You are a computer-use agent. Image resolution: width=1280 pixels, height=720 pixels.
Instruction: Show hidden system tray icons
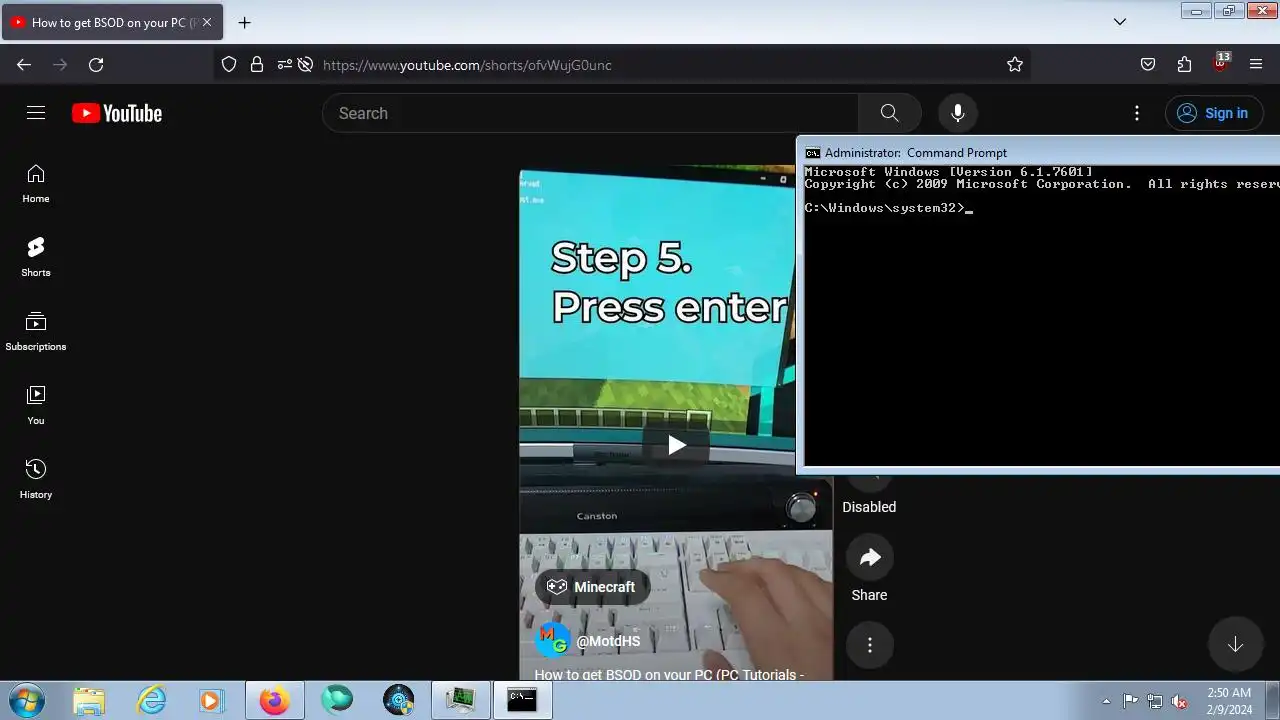point(1106,701)
